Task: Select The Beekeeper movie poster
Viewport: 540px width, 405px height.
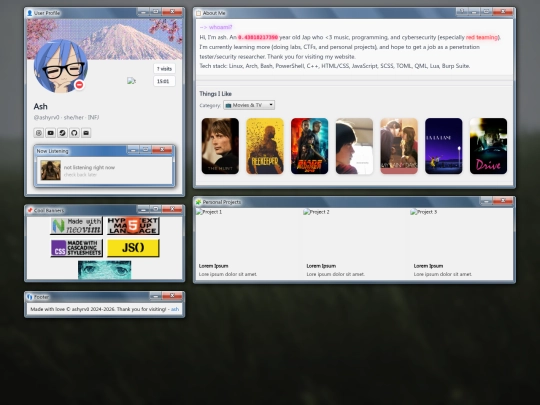Action: tap(265, 146)
